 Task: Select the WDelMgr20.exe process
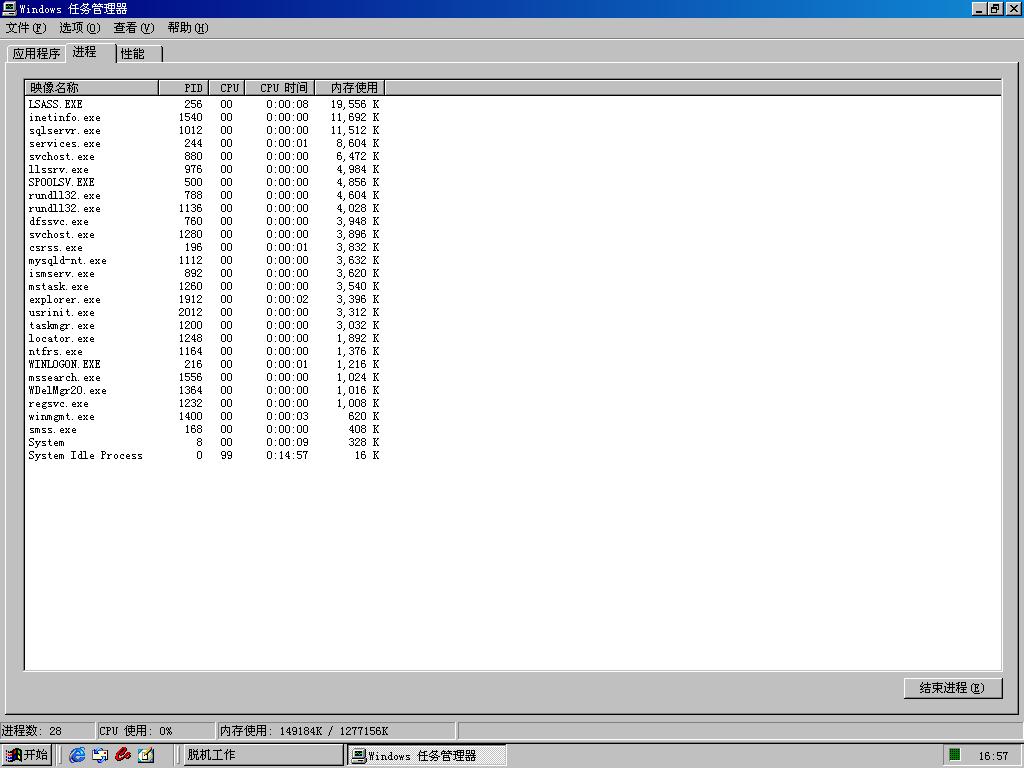(204, 391)
